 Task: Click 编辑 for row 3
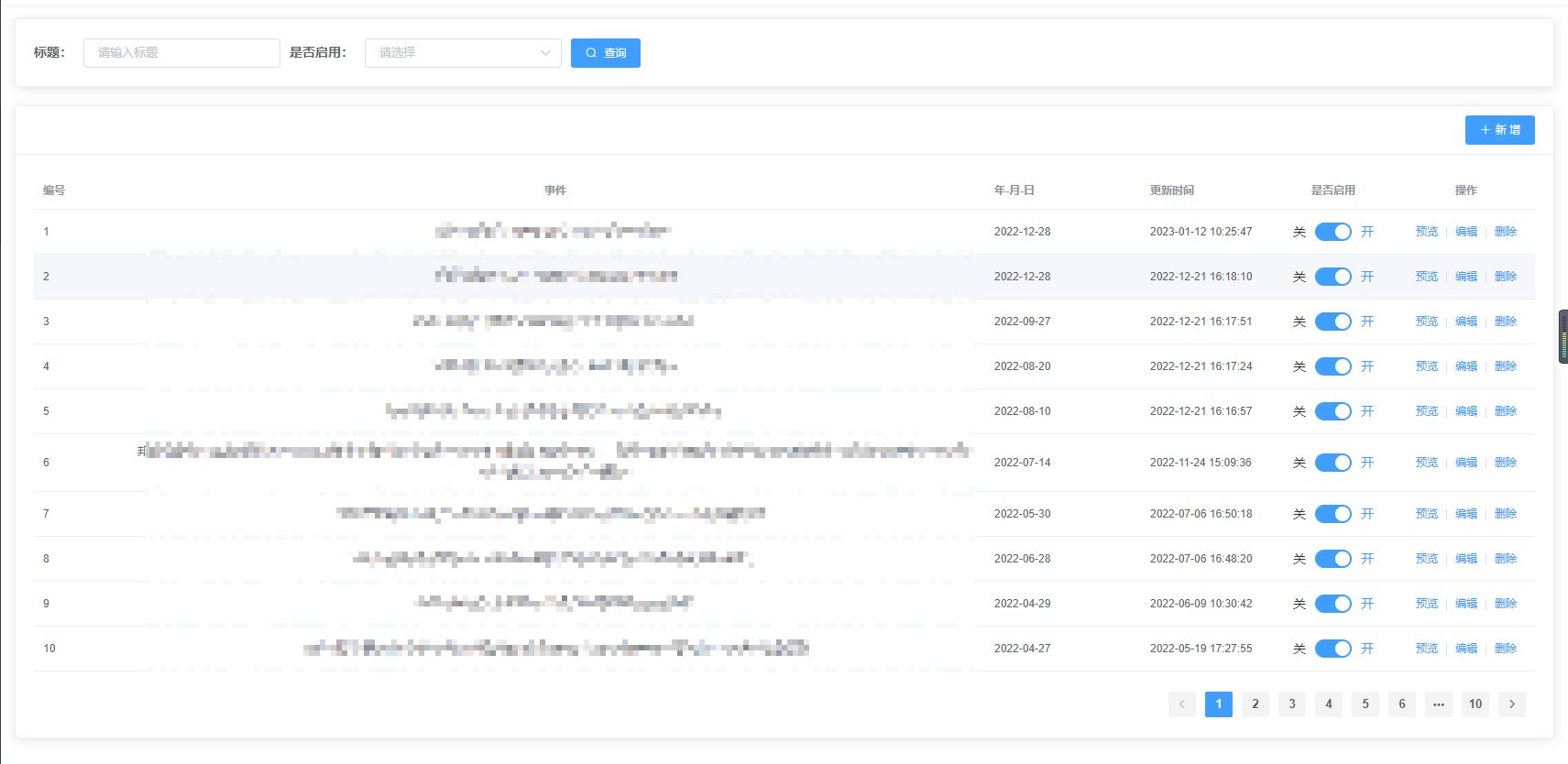pos(1466,322)
